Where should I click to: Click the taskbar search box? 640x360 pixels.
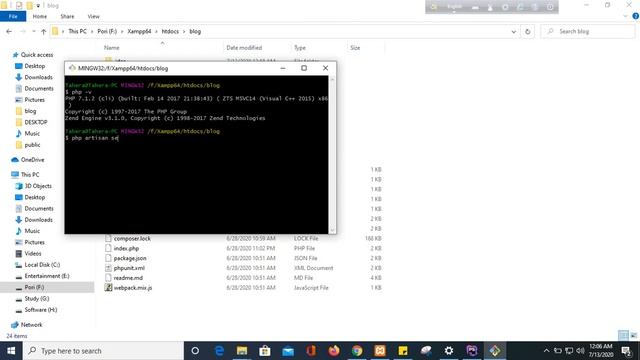[x=103, y=351]
